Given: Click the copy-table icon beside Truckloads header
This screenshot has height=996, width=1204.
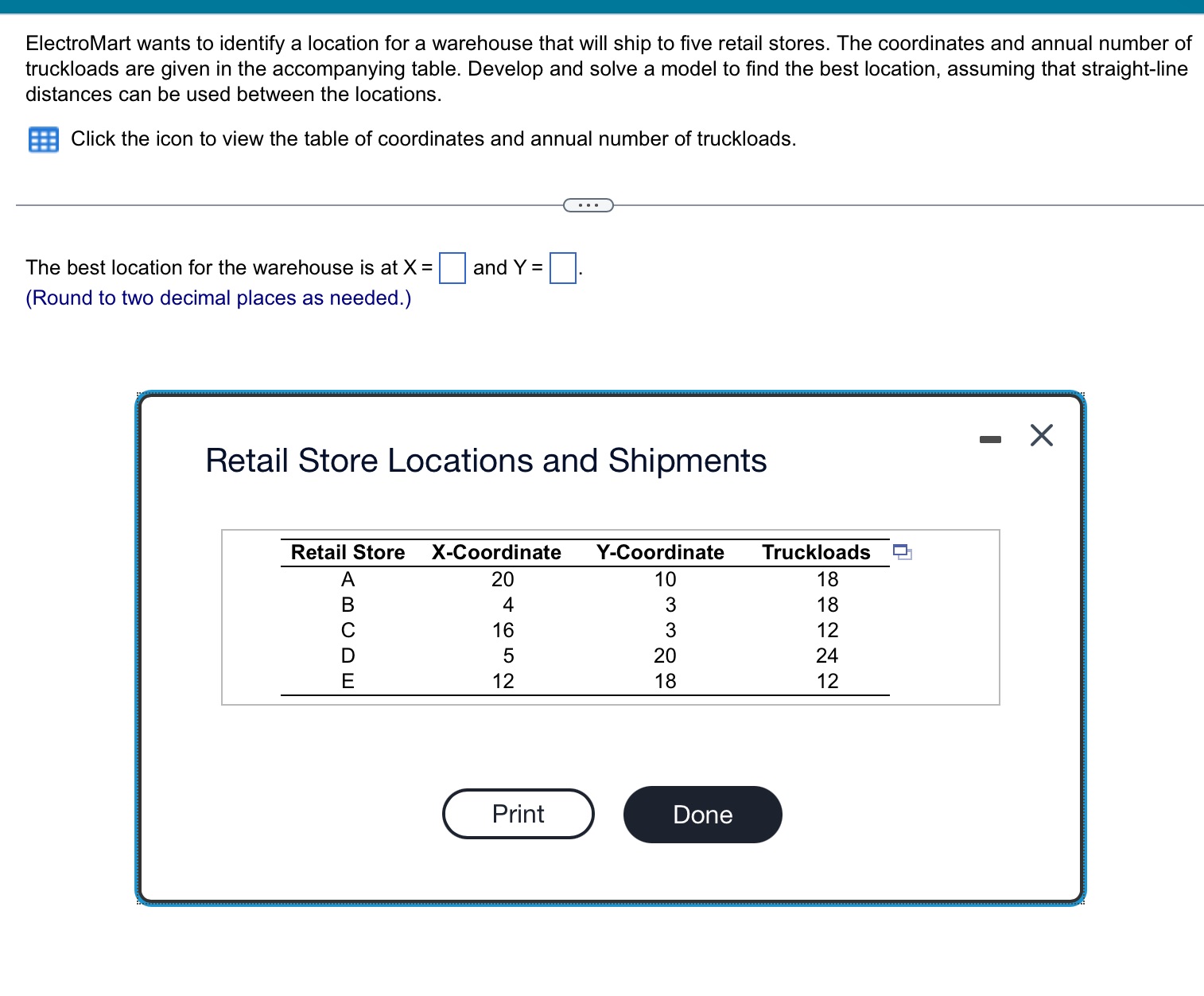Looking at the screenshot, I should 902,551.
